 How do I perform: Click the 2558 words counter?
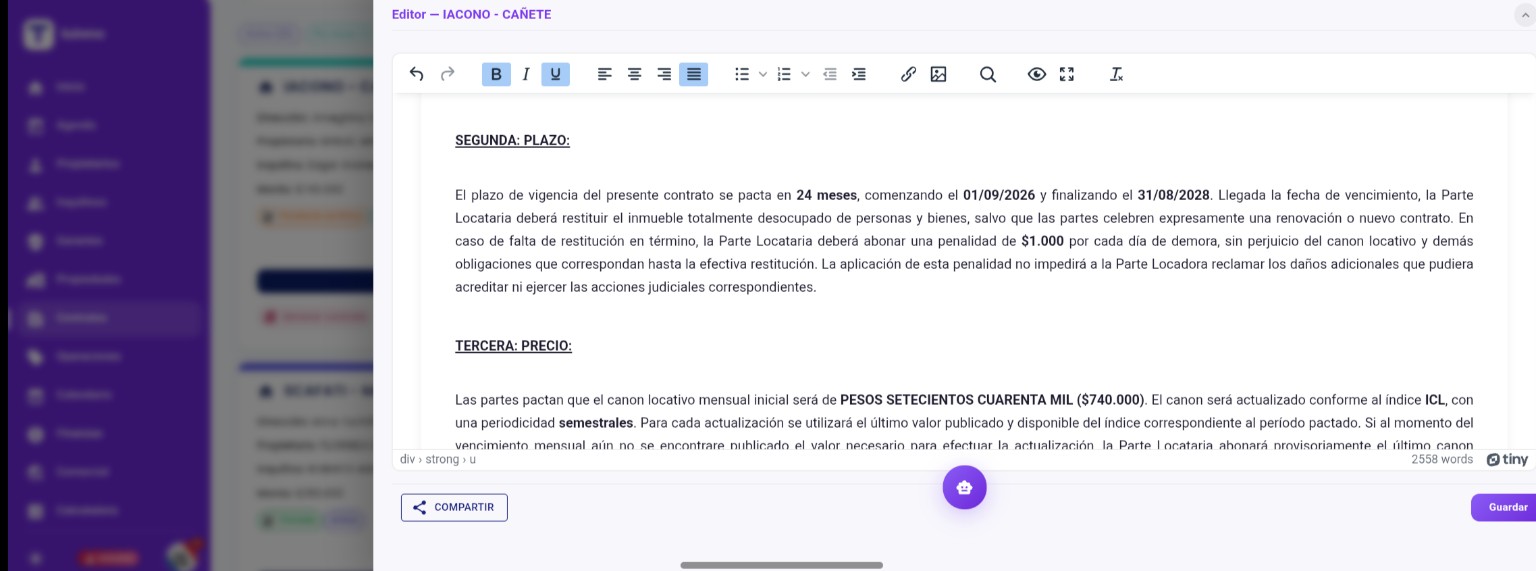tap(1442, 460)
